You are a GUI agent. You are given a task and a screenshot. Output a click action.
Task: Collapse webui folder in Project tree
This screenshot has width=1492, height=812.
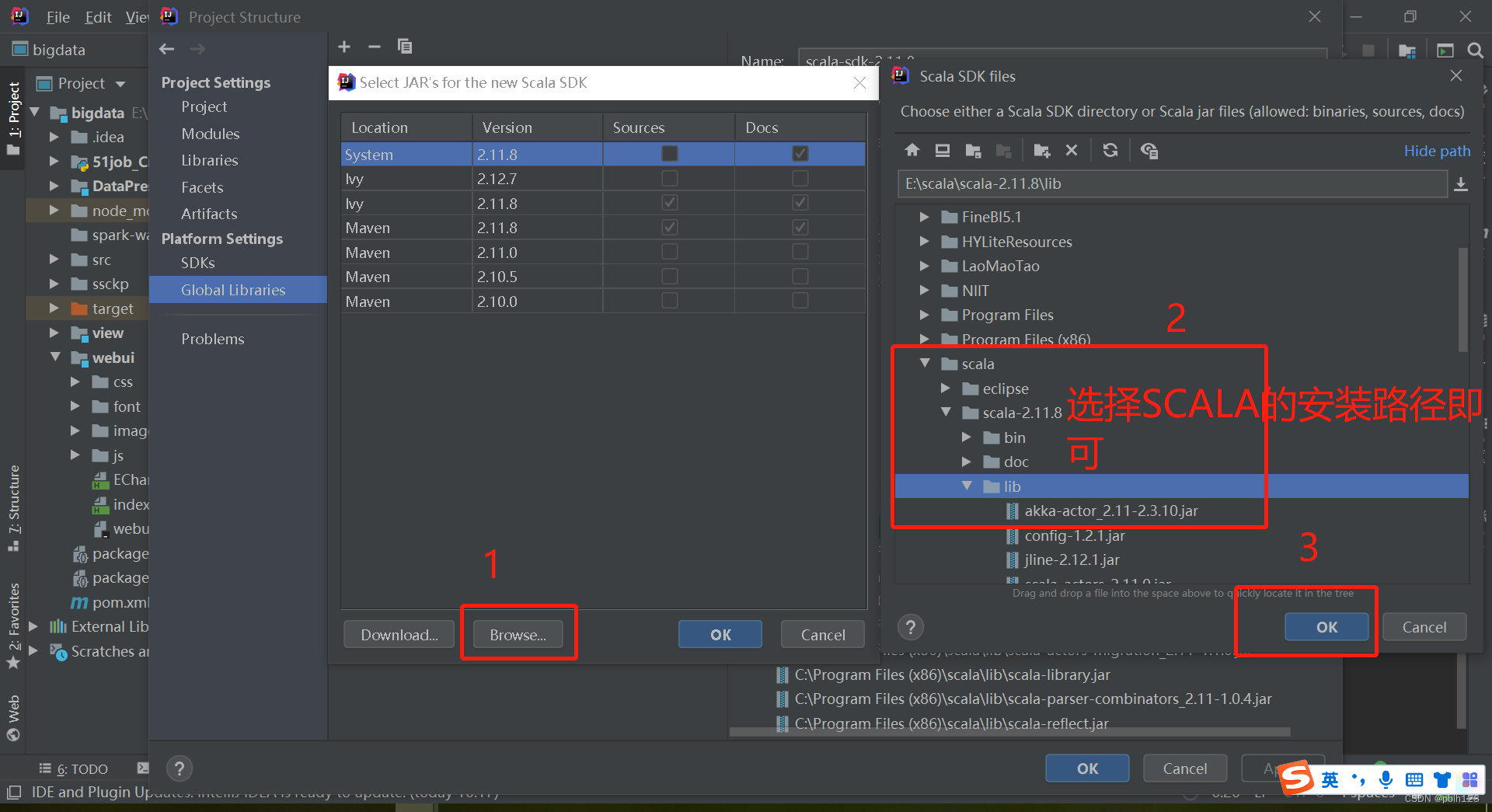55,357
